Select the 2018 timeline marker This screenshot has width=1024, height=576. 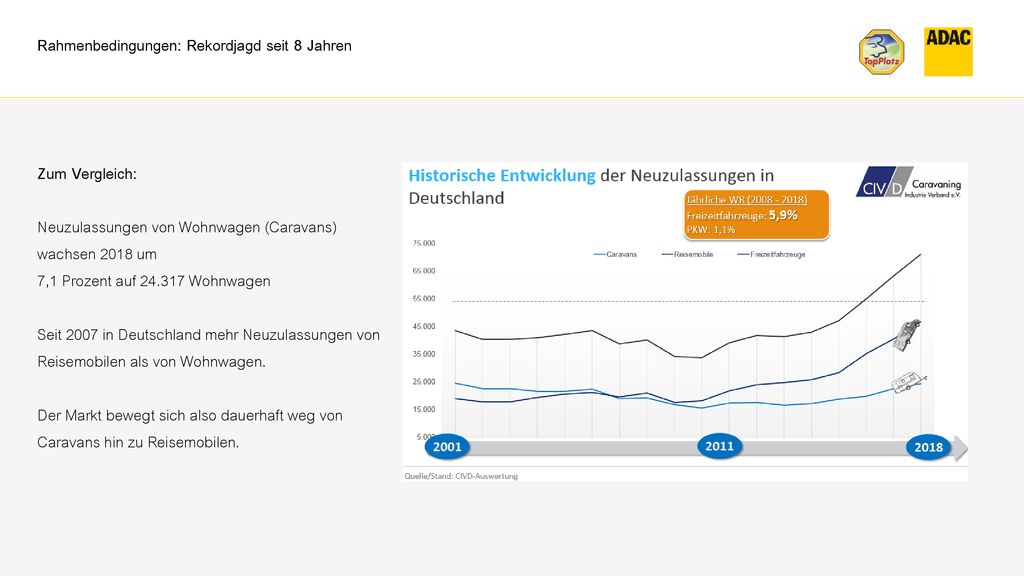click(x=928, y=447)
